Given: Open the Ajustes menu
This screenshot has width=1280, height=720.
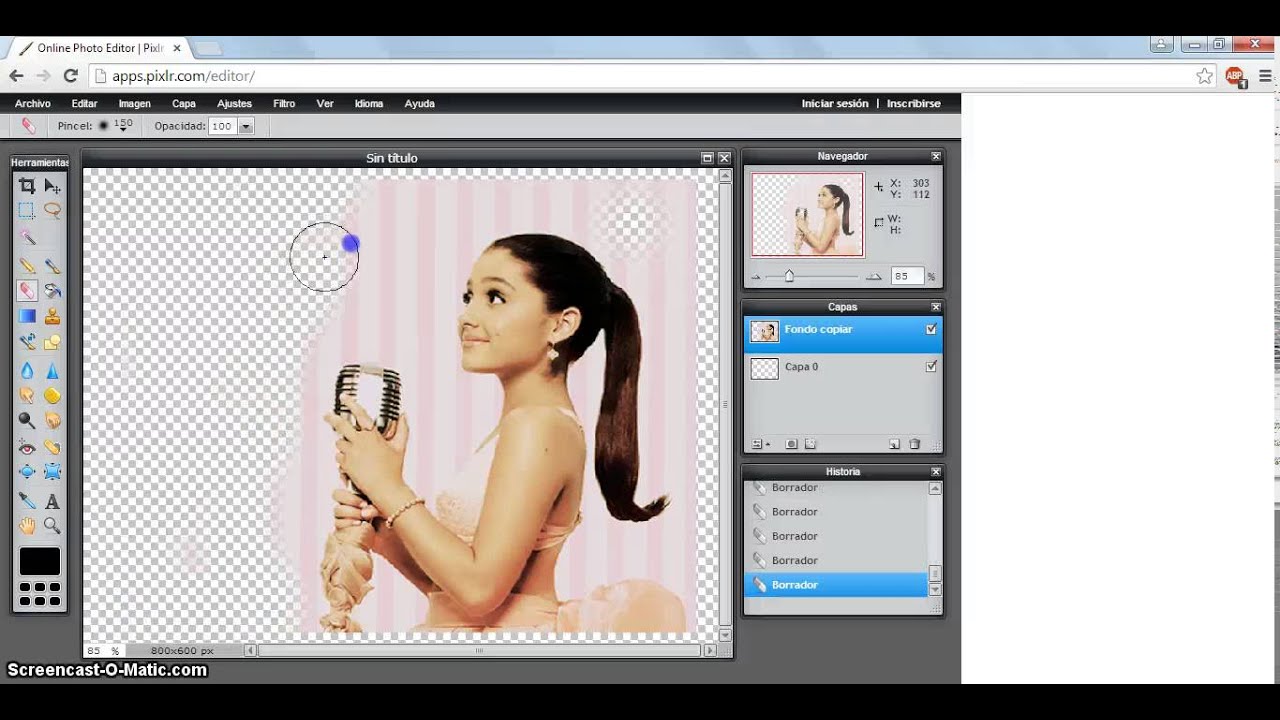Looking at the screenshot, I should 235,103.
